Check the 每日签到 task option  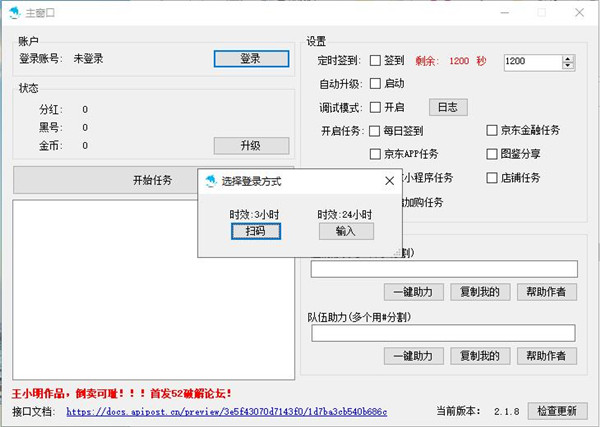click(x=376, y=131)
